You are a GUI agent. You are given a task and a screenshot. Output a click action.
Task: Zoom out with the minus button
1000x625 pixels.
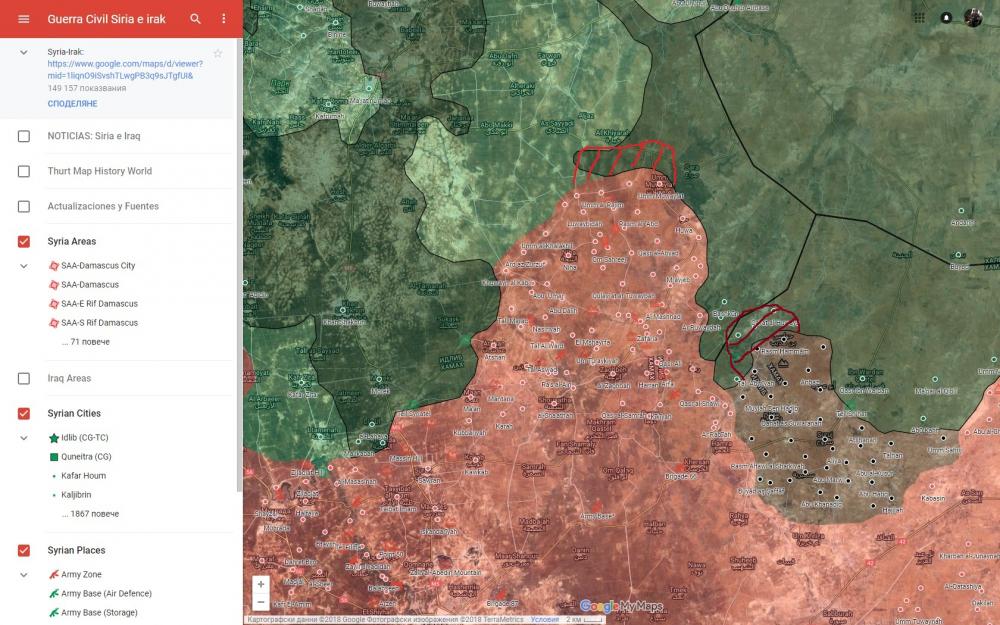261,602
